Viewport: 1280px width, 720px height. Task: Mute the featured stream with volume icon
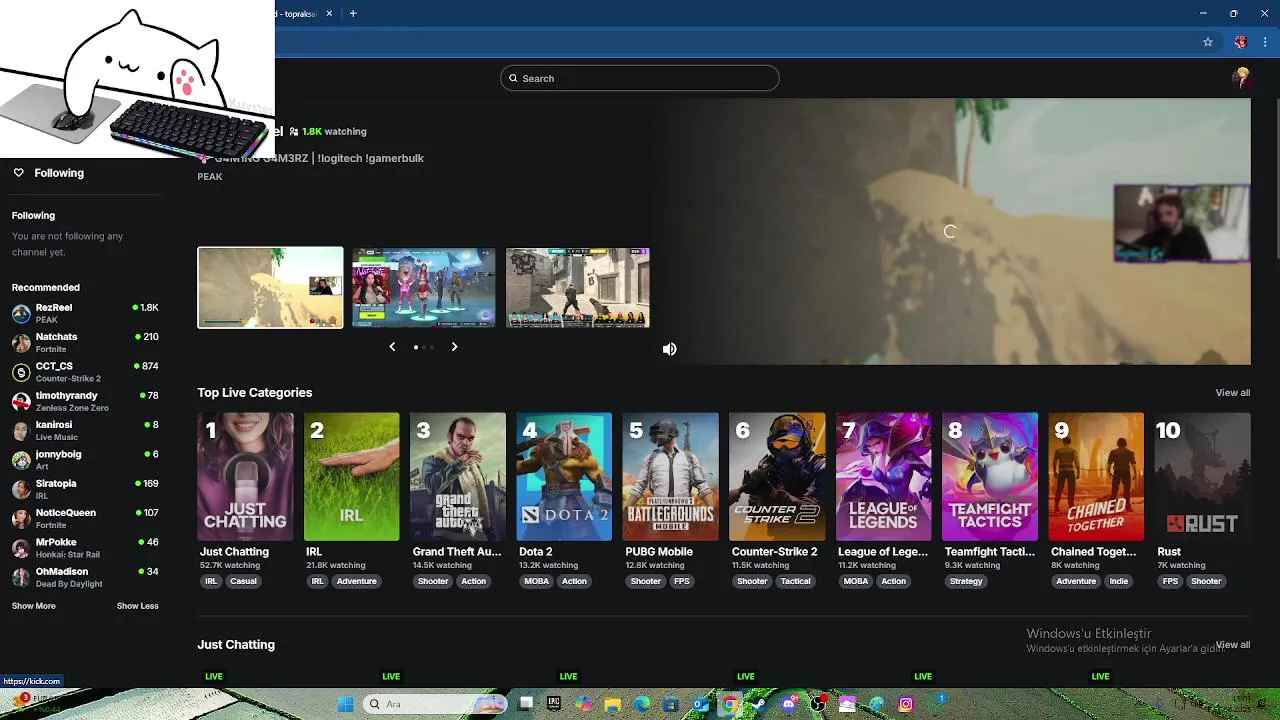tap(669, 349)
